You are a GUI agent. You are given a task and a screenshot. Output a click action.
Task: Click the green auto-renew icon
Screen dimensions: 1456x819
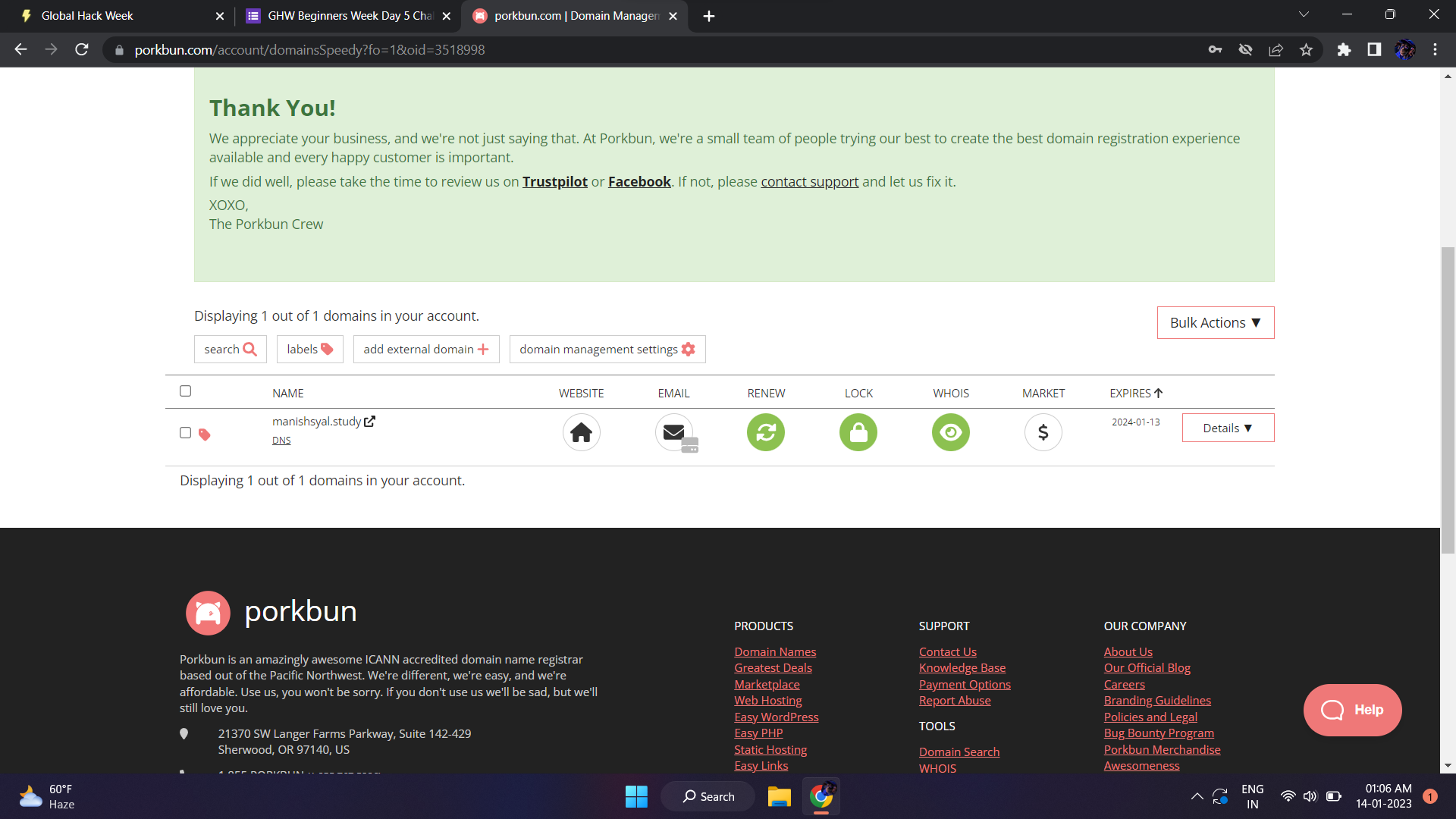766,432
